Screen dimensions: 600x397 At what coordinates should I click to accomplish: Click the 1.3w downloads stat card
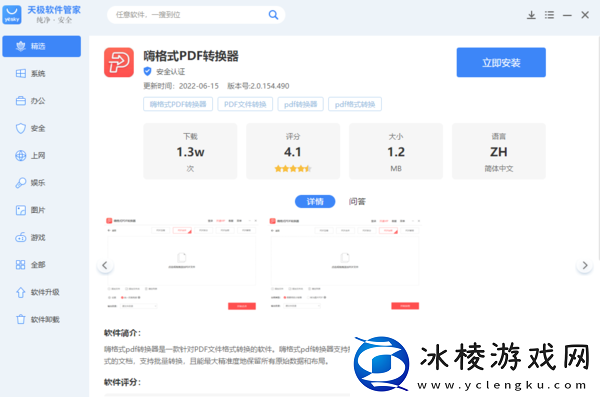190,151
